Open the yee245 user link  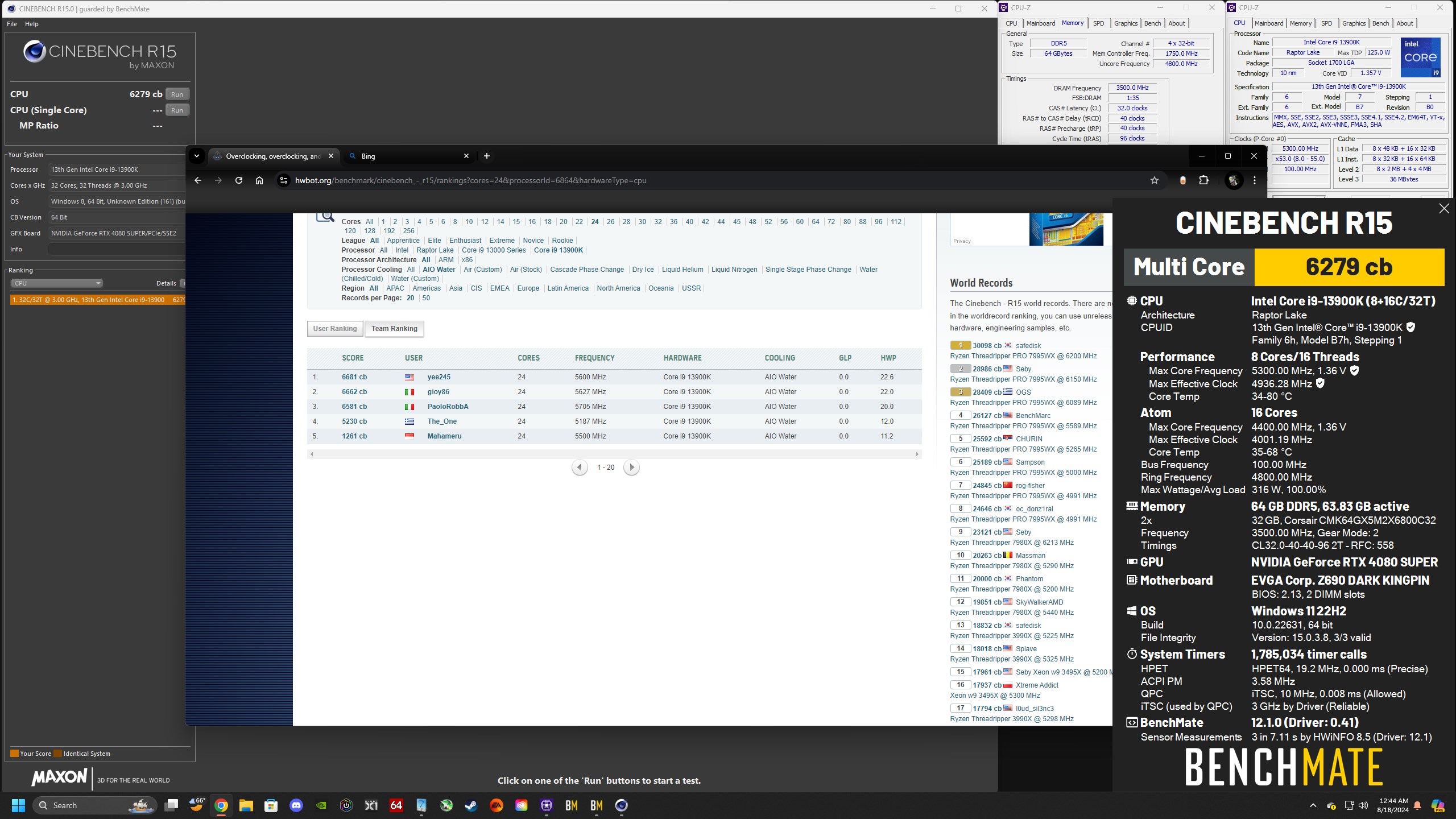tap(439, 377)
